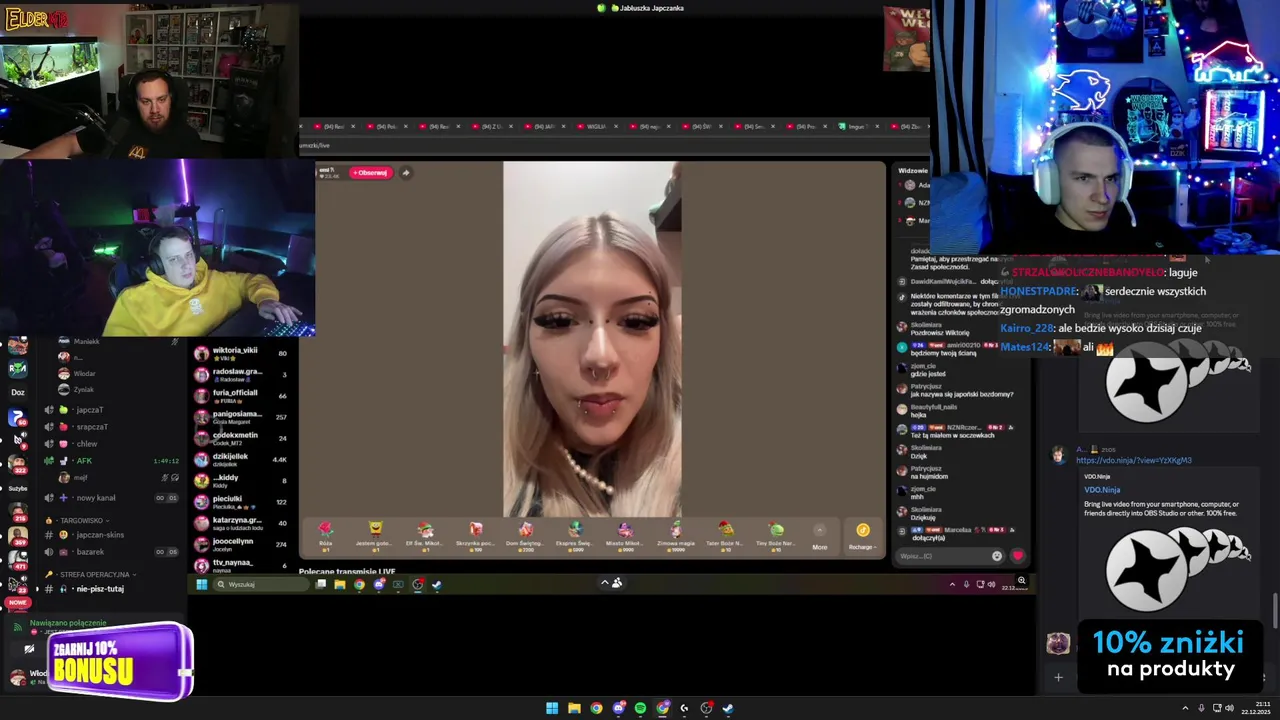
Task: Open pieciulki in the ranking list
Action: (x=240, y=501)
